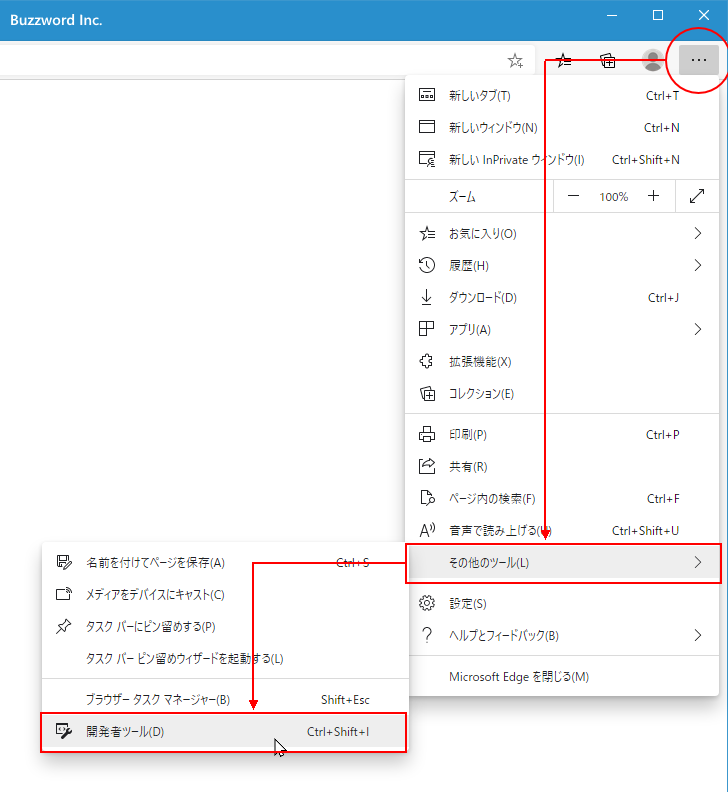
Task: Select Microsoft Edge を閉じる(M) menu item
Action: (x=562, y=676)
